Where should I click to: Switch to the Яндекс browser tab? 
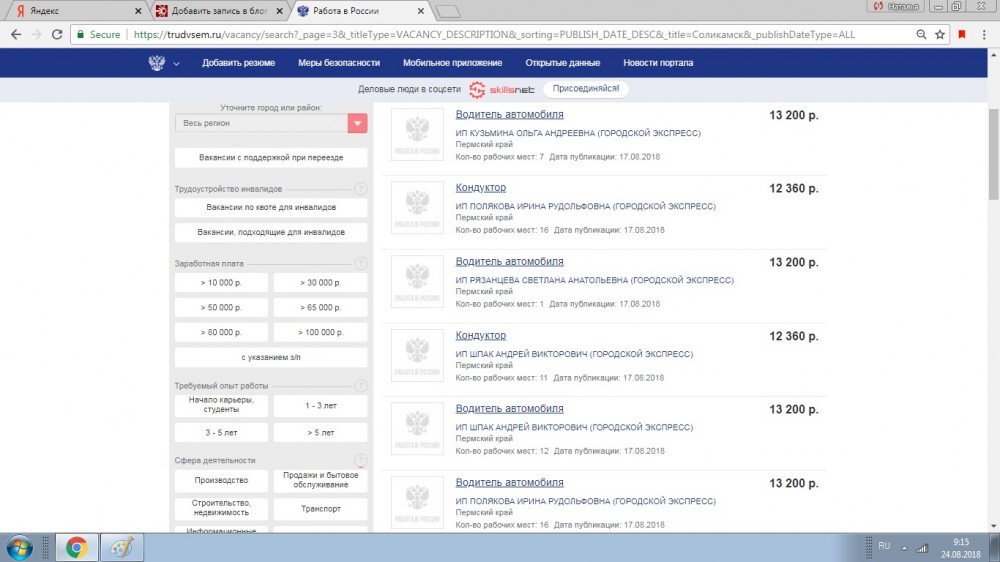click(x=70, y=10)
